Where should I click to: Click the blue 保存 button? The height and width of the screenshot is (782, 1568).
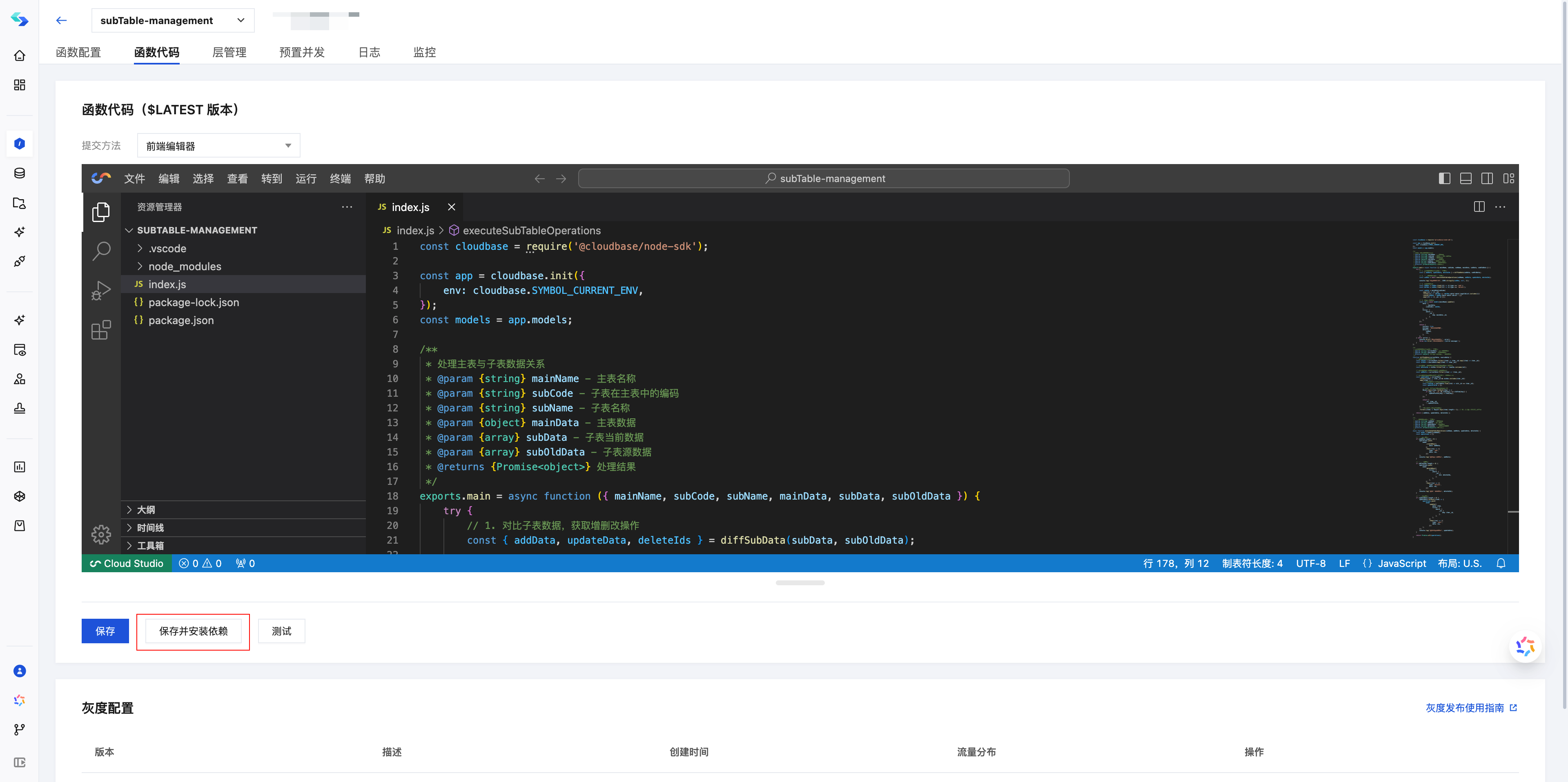pos(105,631)
